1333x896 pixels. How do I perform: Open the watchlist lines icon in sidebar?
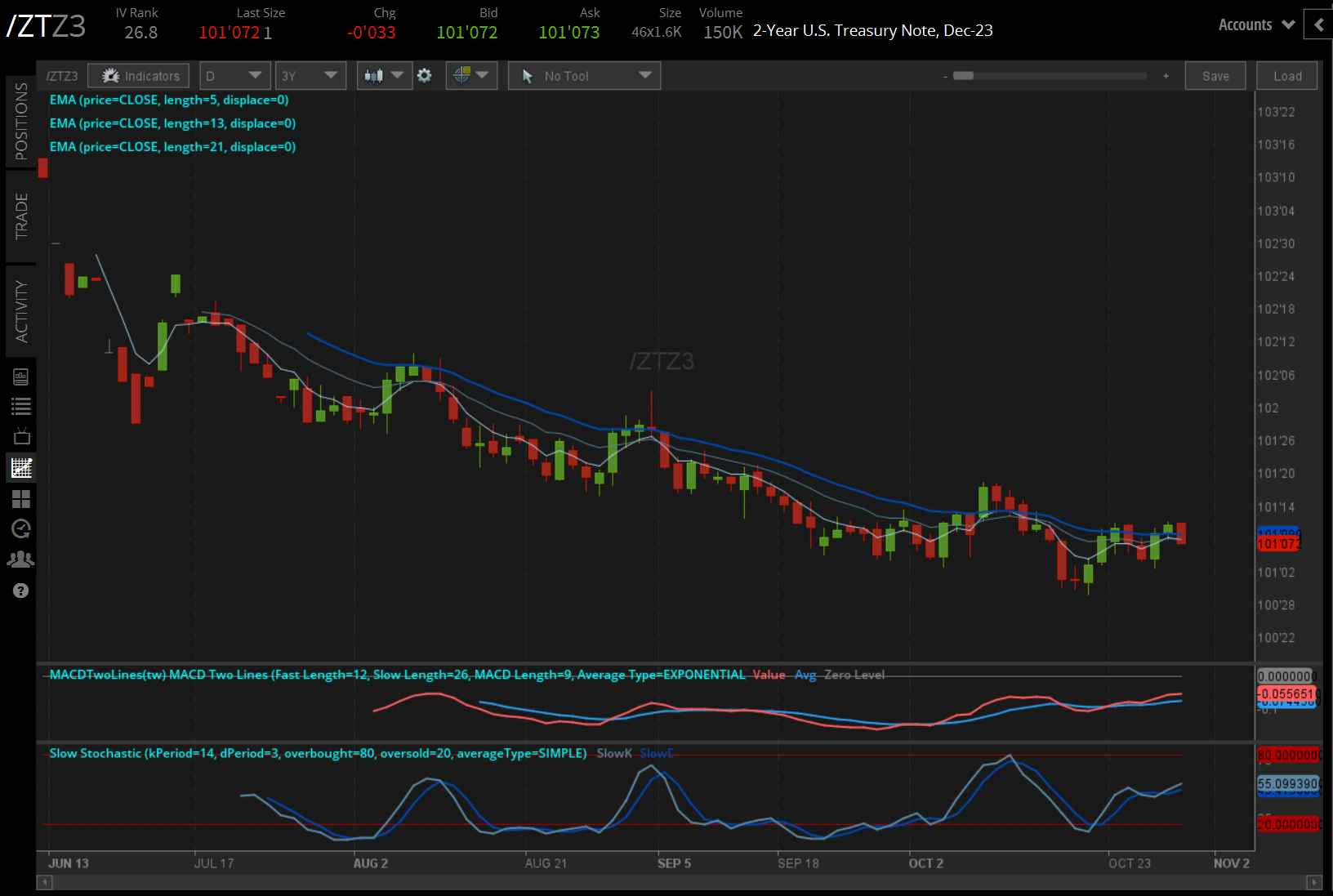[21, 406]
